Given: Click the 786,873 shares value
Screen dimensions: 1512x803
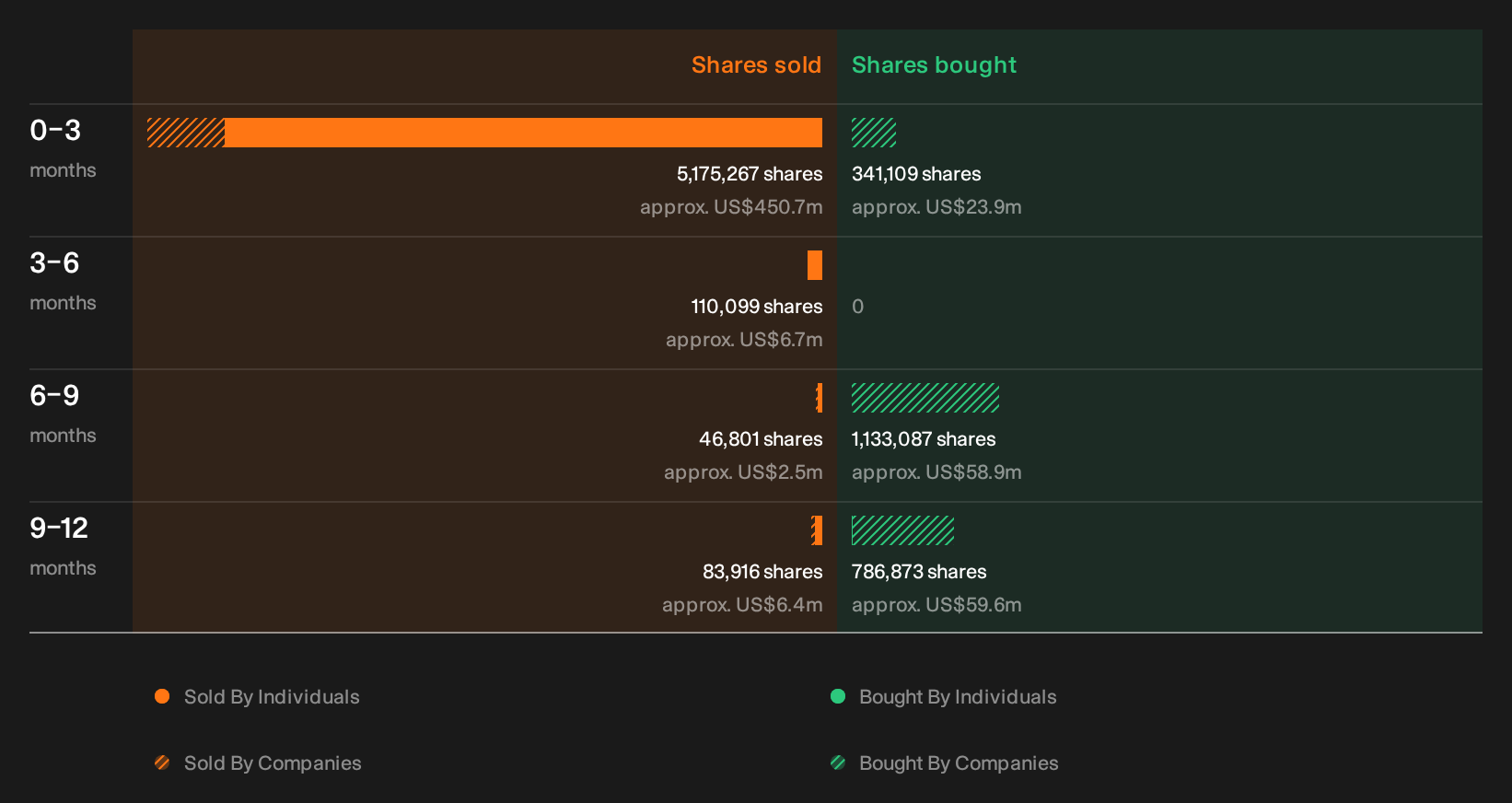Looking at the screenshot, I should coord(919,572).
